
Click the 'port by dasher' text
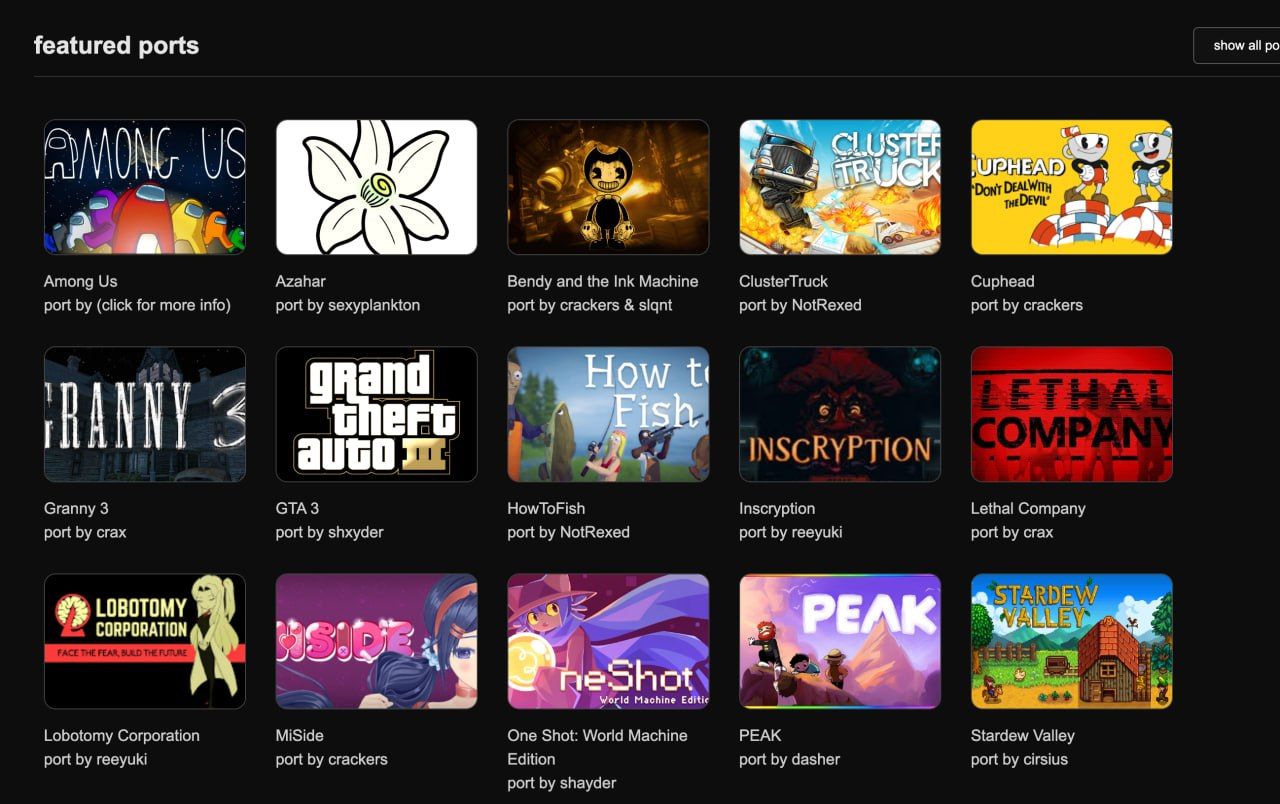point(790,759)
